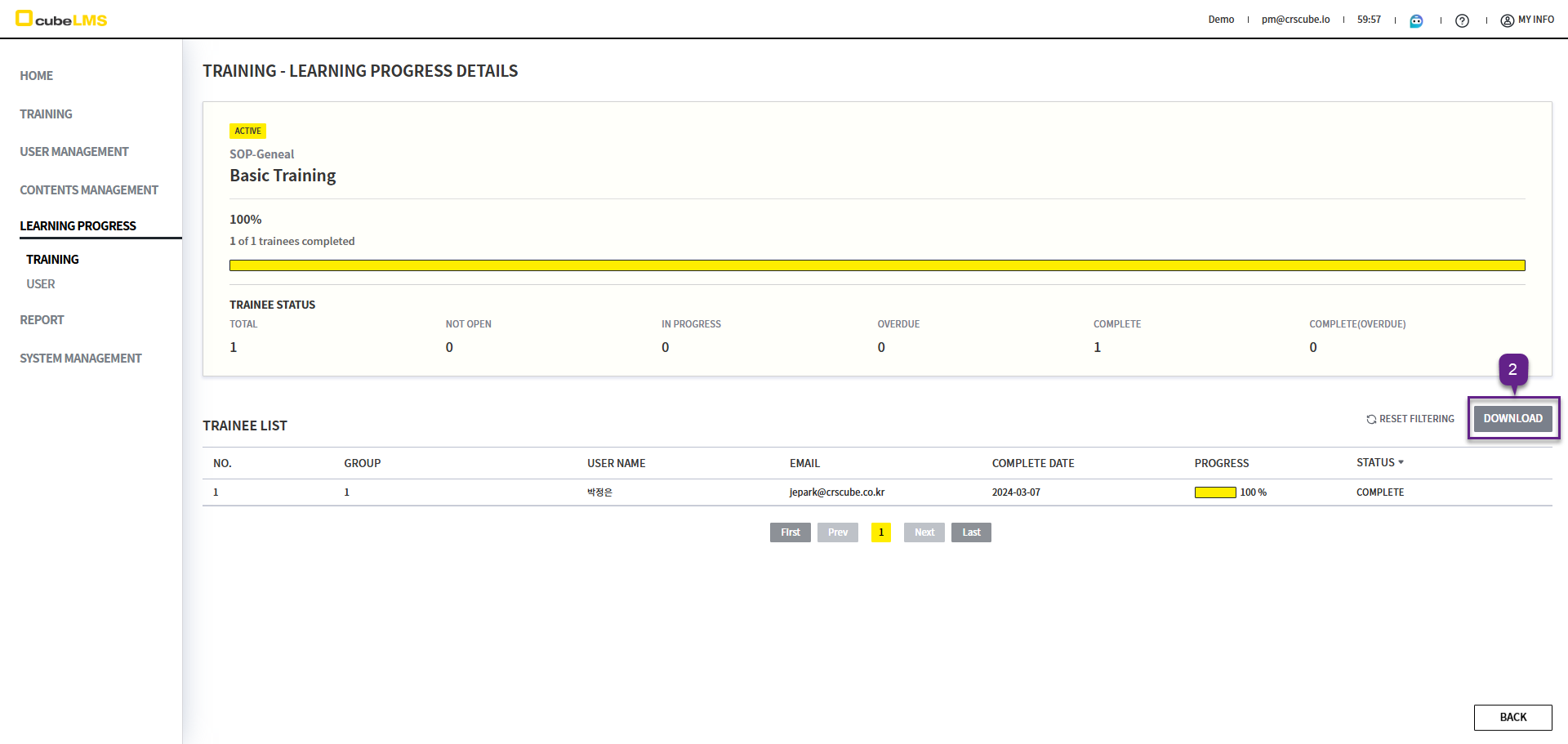1568x744 pixels.
Task: Click the cubeLMS logo
Action: click(61, 20)
